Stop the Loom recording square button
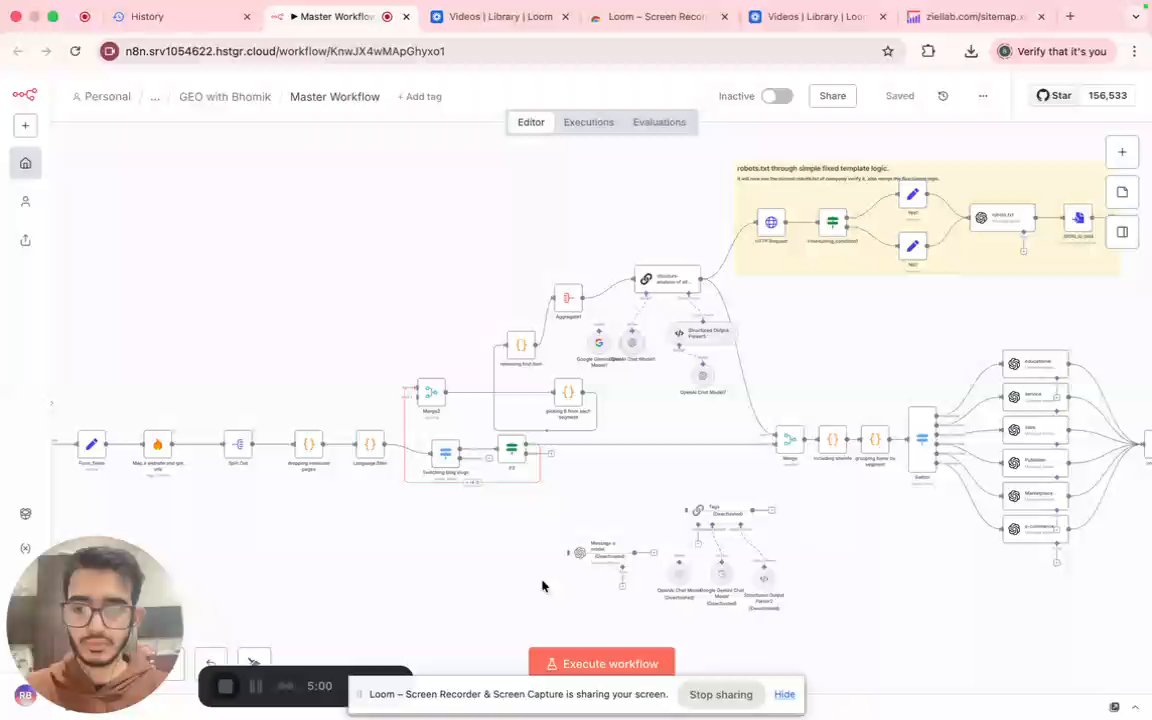This screenshot has height=720, width=1152. pyautogui.click(x=226, y=686)
